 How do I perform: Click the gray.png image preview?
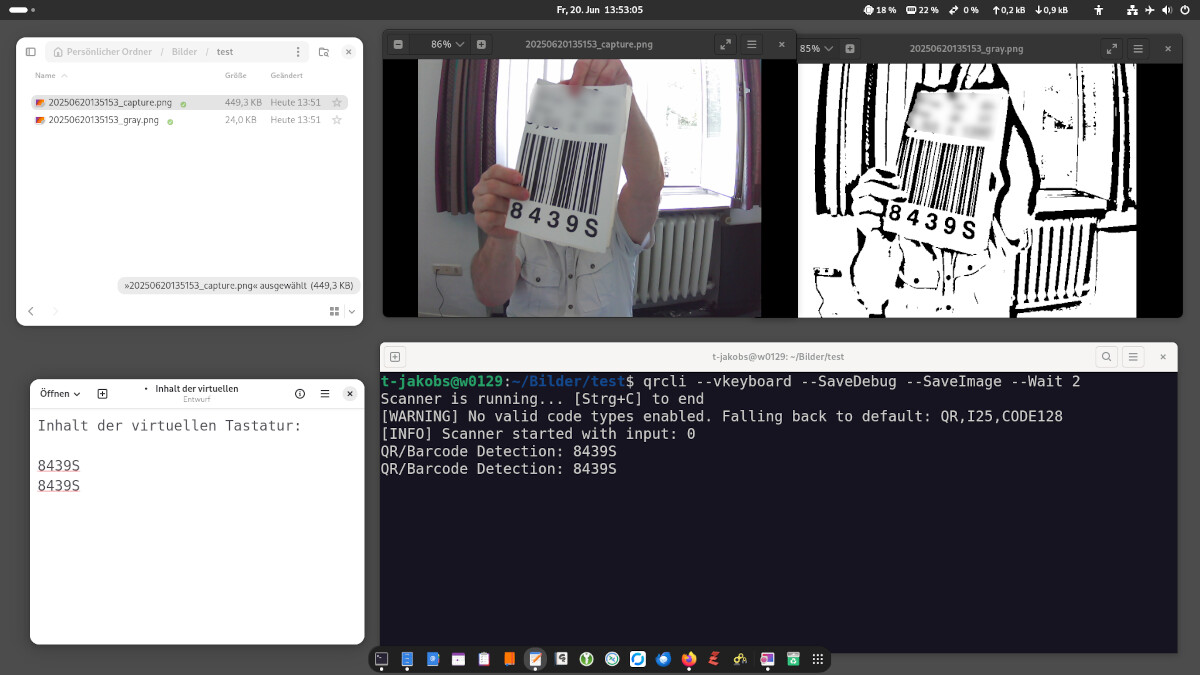click(967, 191)
